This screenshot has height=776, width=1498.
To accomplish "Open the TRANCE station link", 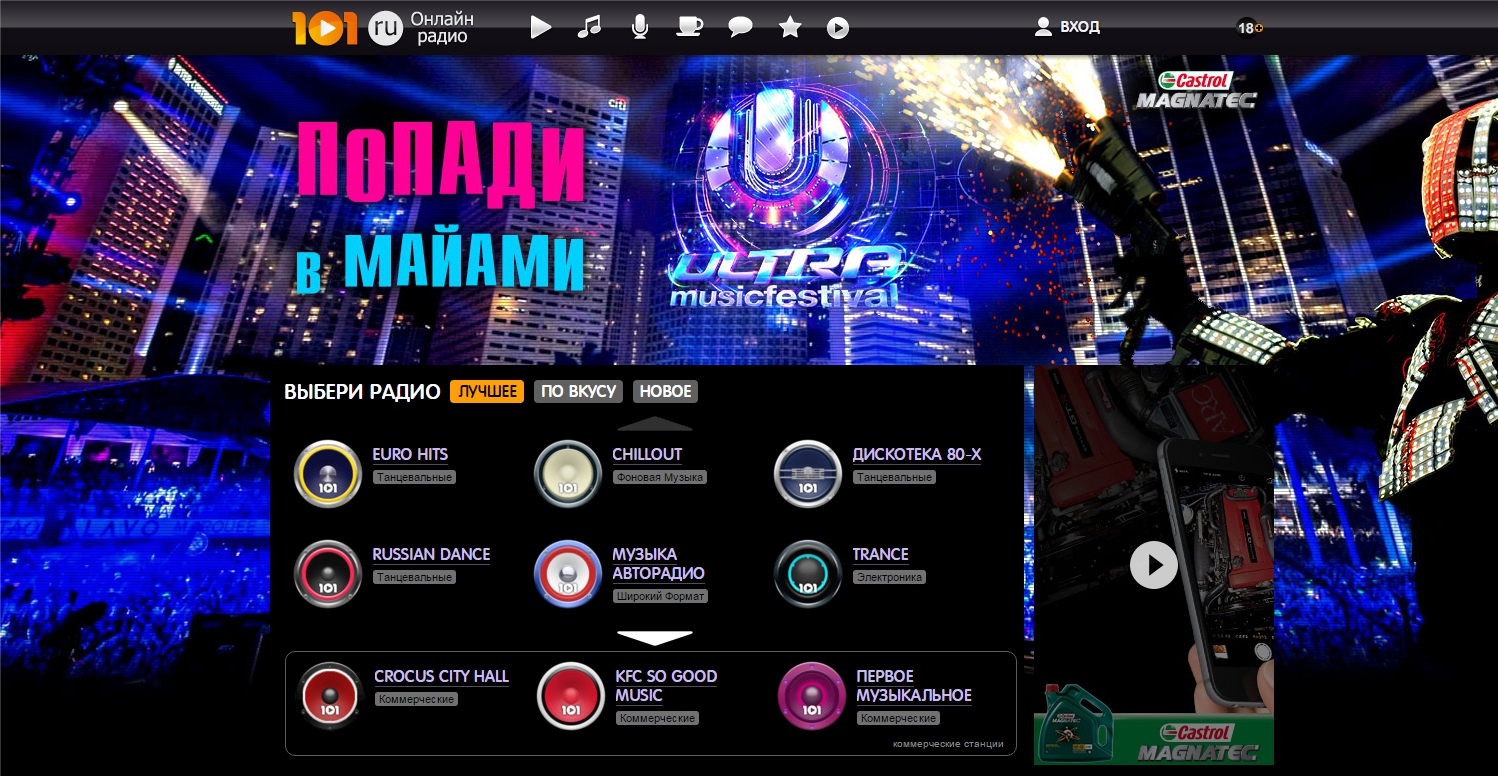I will tap(880, 554).
